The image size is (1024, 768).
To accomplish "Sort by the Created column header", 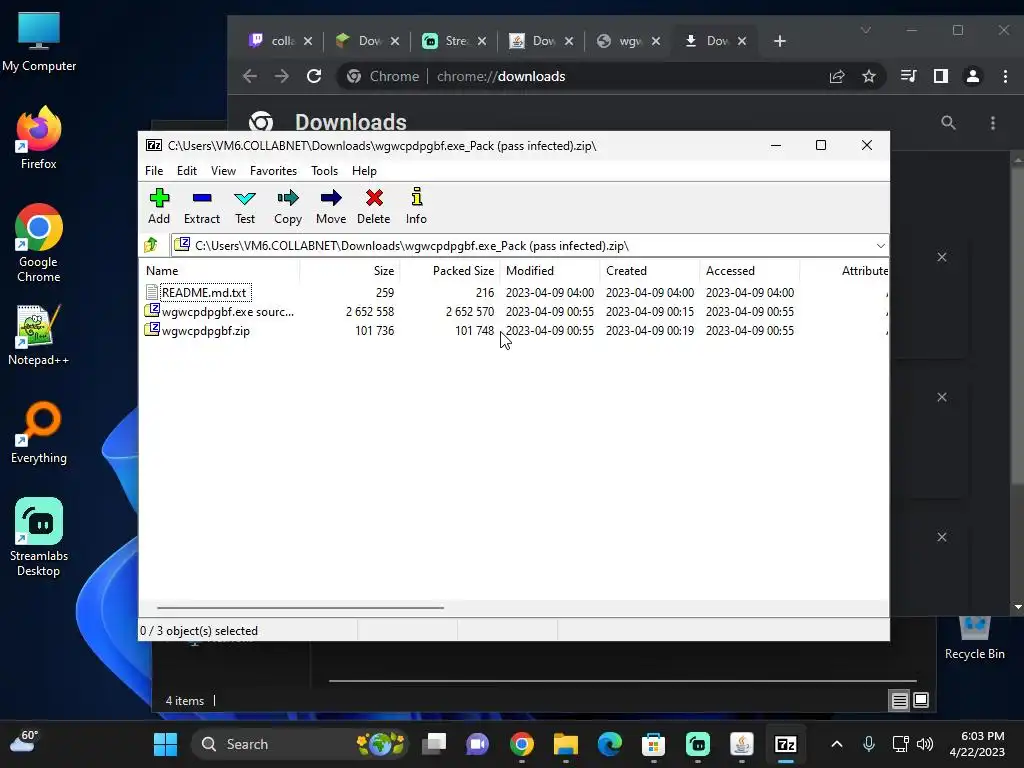I will click(x=650, y=270).
